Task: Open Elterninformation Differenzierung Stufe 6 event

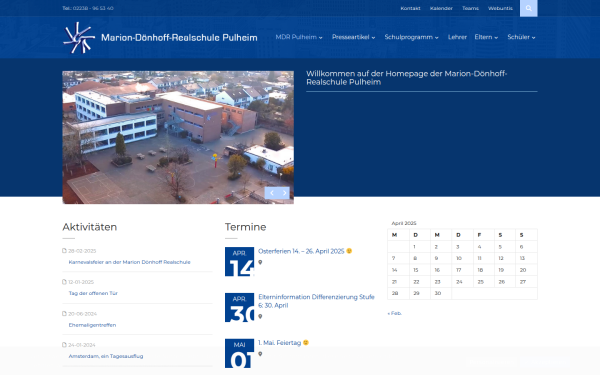Action: coord(316,301)
